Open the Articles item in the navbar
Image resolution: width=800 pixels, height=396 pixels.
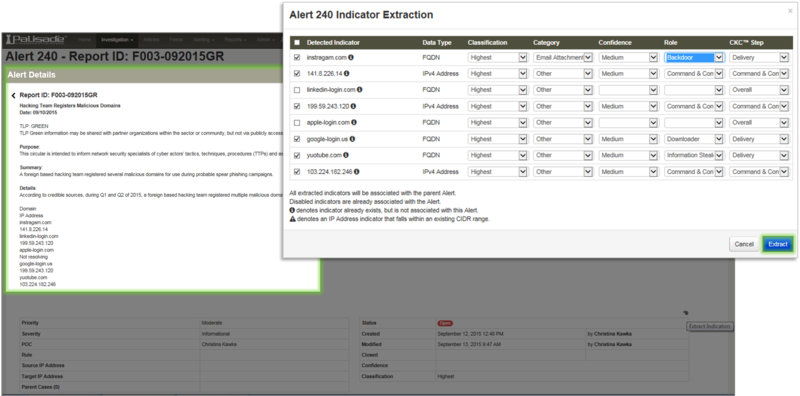coord(152,39)
